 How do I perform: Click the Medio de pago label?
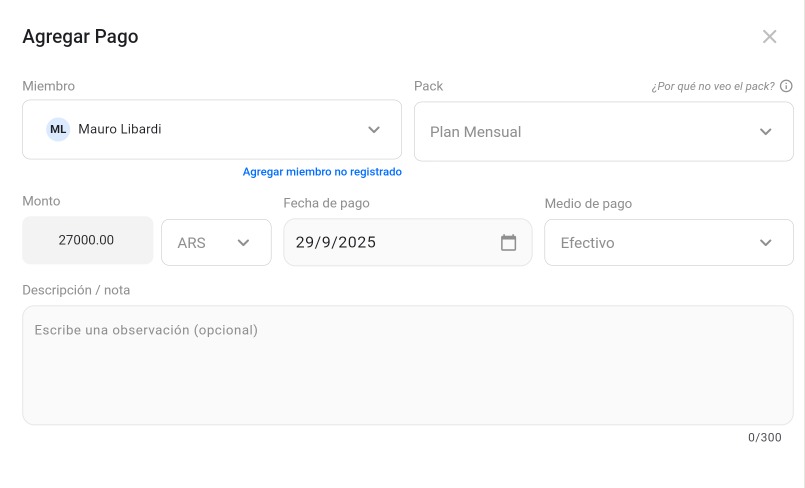click(x=588, y=203)
